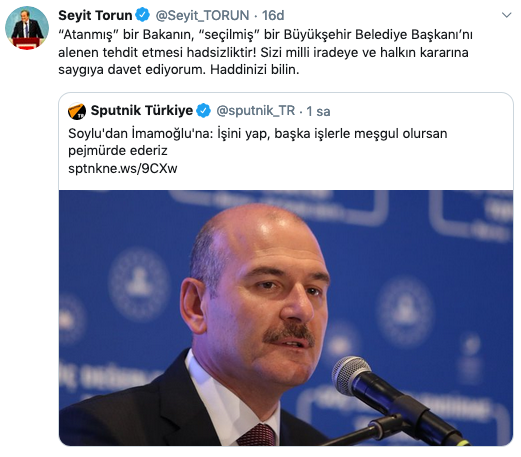Click the microphone in the quoted photo
This screenshot has height=457, width=521.
tap(393, 397)
